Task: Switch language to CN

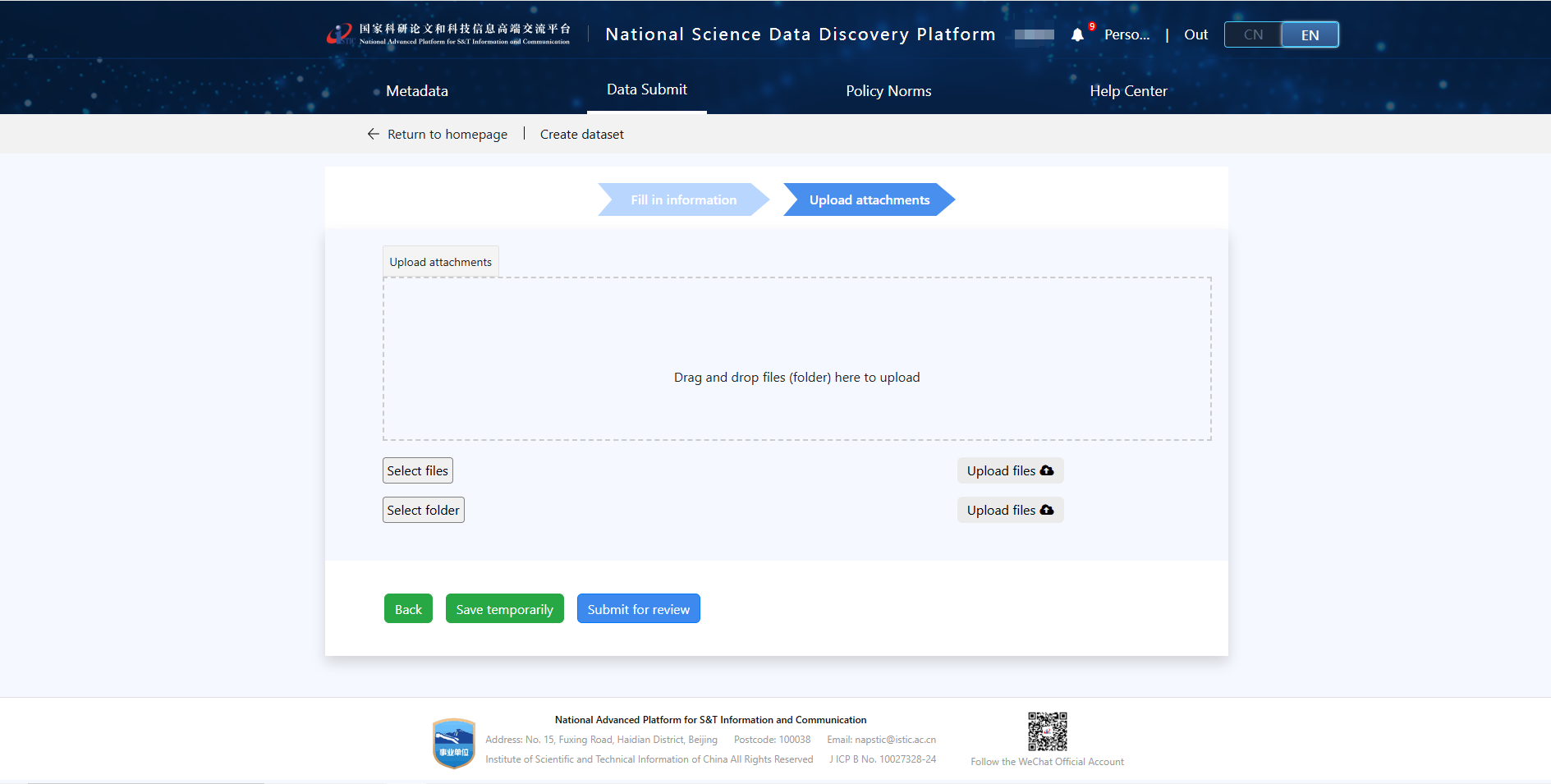Action: tap(1253, 34)
